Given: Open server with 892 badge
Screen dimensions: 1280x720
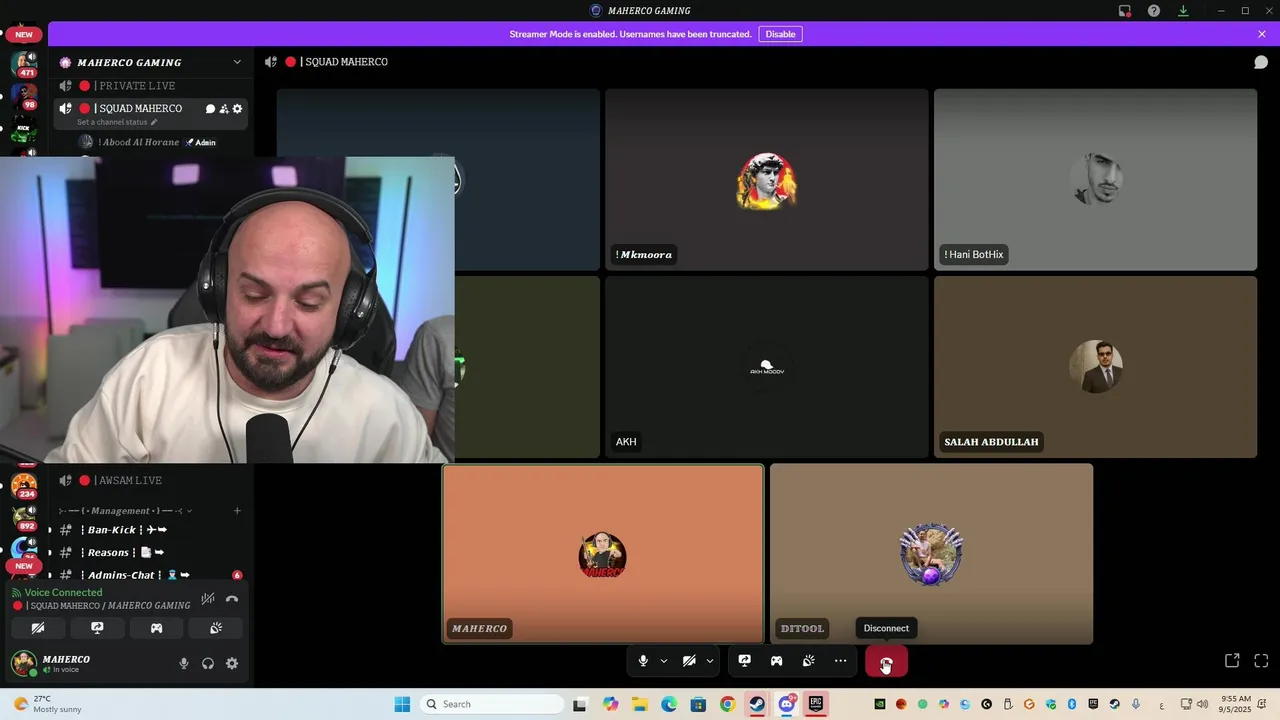Looking at the screenshot, I should point(24,518).
